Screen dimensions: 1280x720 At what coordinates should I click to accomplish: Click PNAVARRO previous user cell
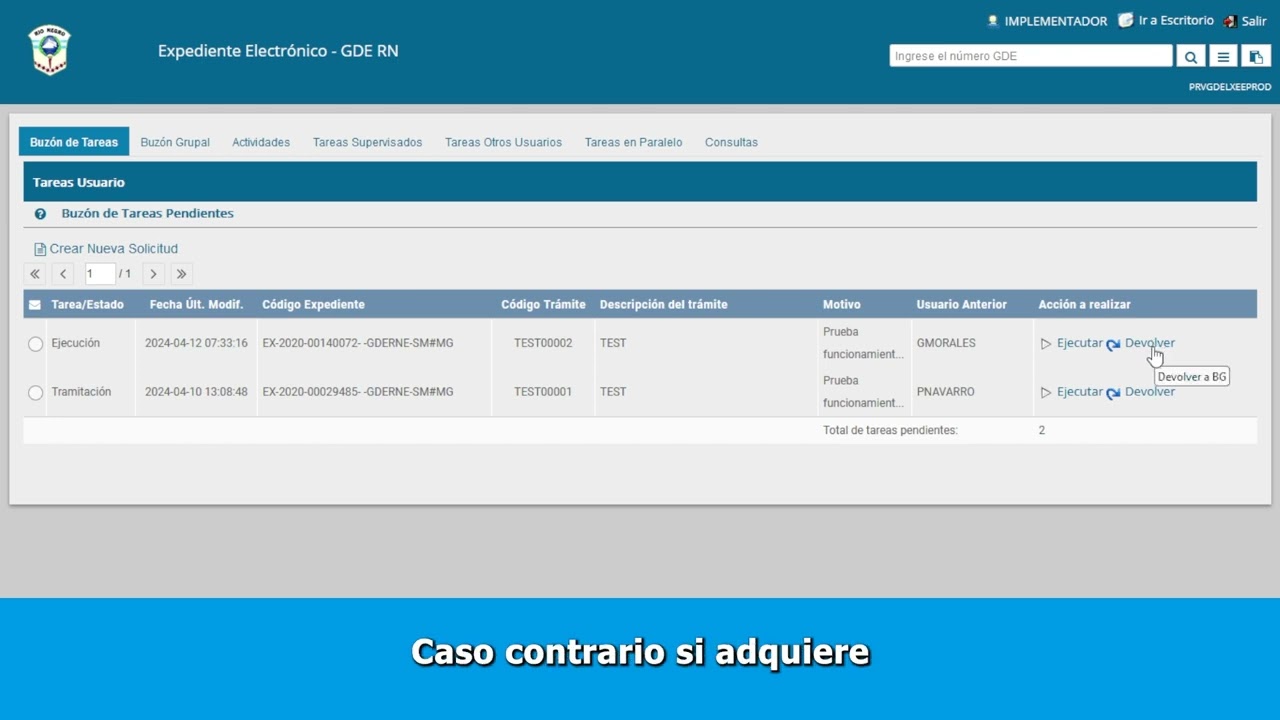[946, 392]
